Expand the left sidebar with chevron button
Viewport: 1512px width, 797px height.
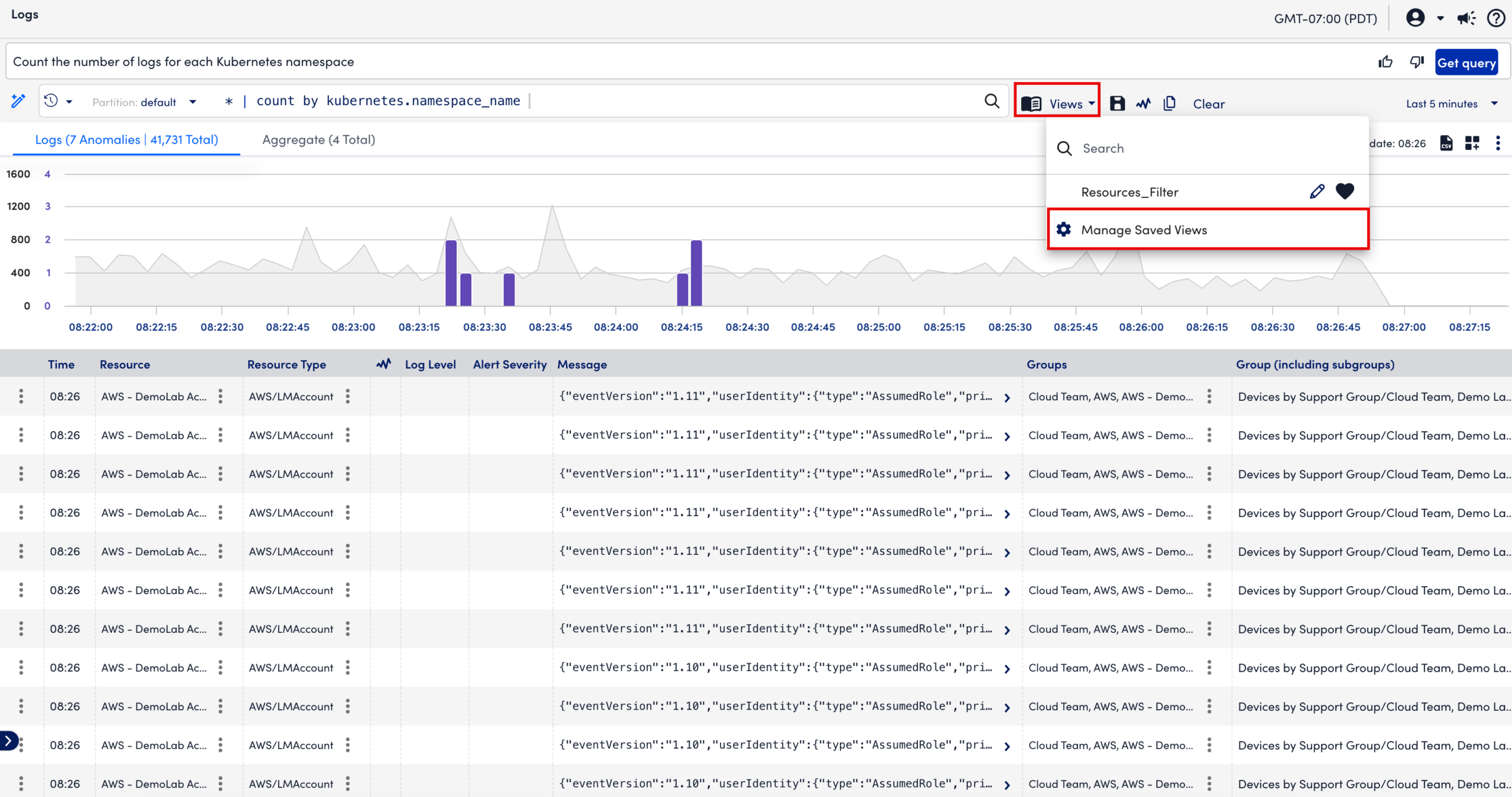(8, 740)
